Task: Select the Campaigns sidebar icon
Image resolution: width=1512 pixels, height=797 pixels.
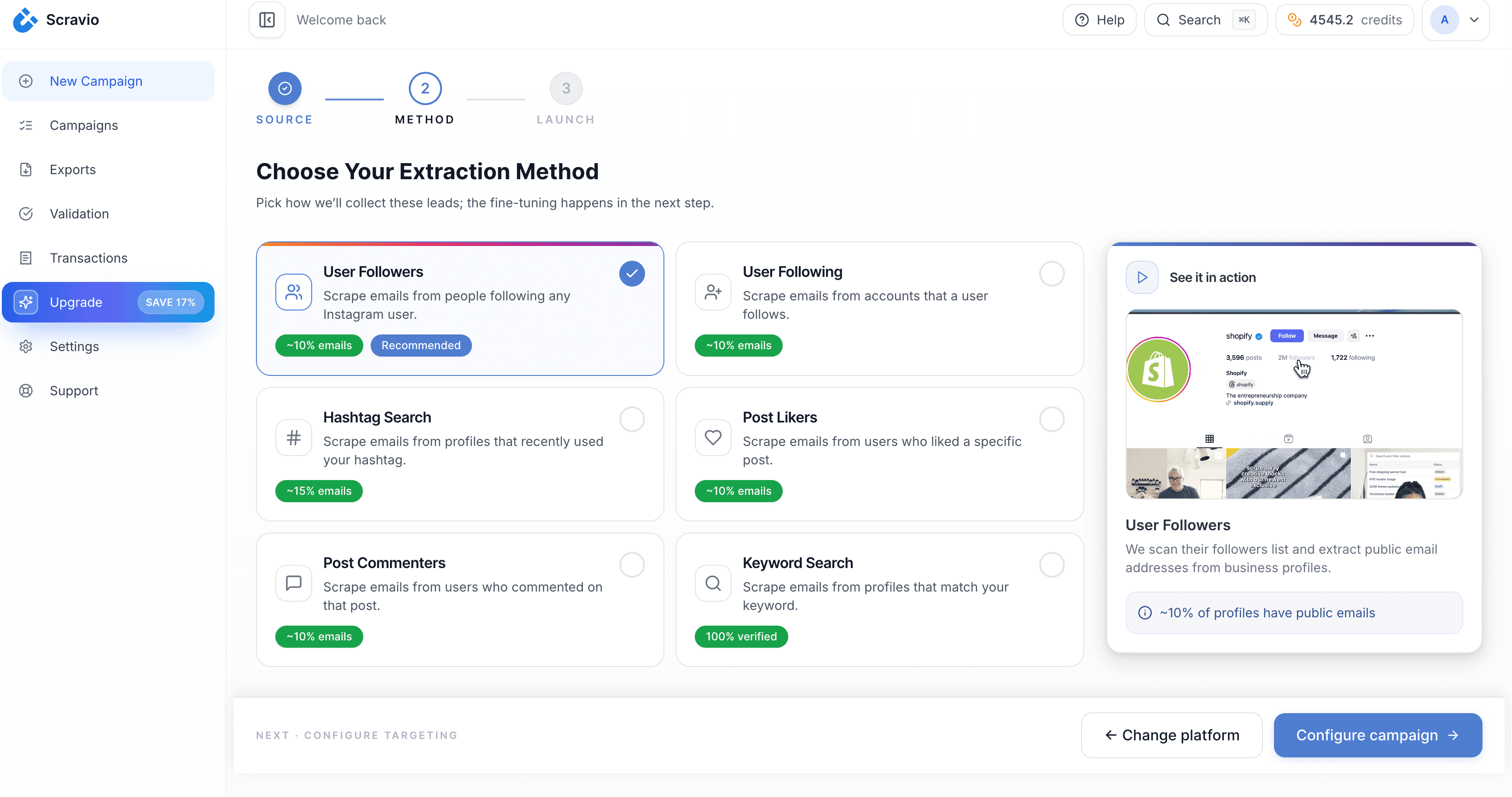Action: pos(26,125)
